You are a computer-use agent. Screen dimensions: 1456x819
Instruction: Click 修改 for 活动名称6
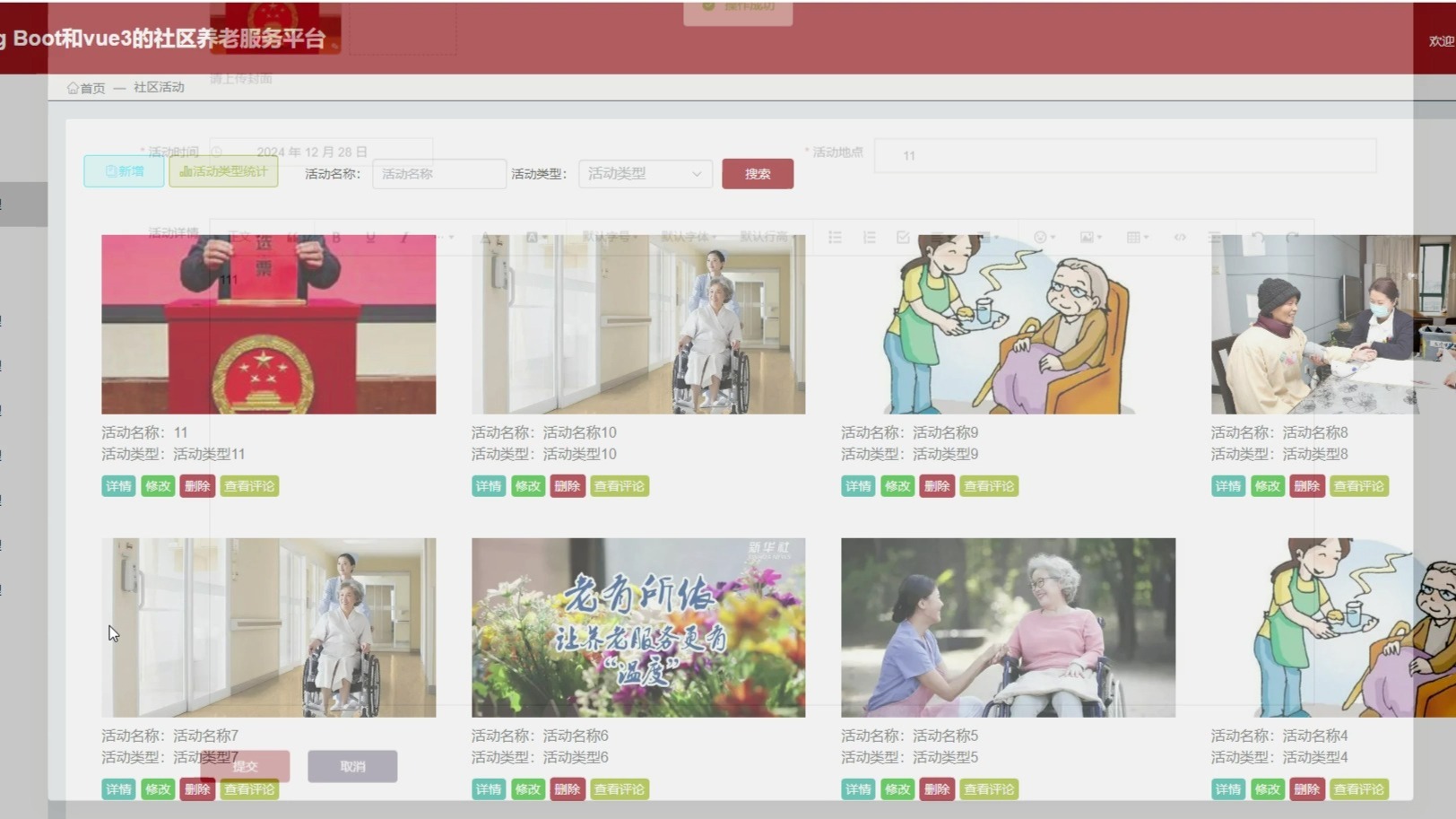(528, 789)
